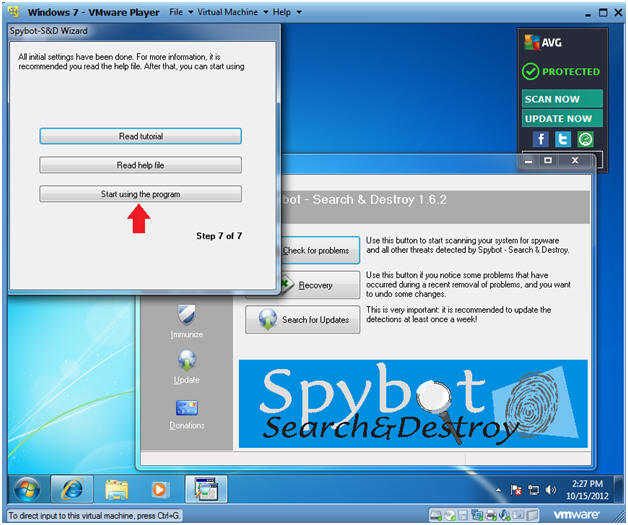Click the Donations label in sidebar
This screenshot has width=628, height=525.
click(x=187, y=425)
